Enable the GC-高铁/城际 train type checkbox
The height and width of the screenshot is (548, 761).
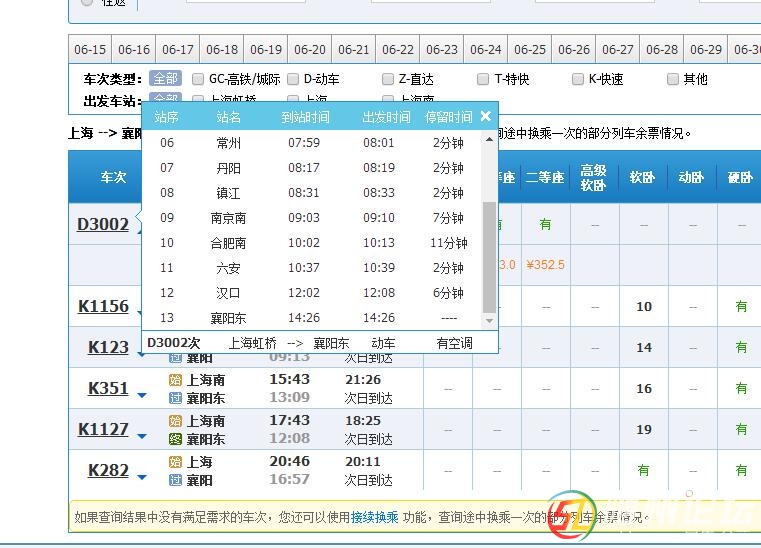coord(198,79)
